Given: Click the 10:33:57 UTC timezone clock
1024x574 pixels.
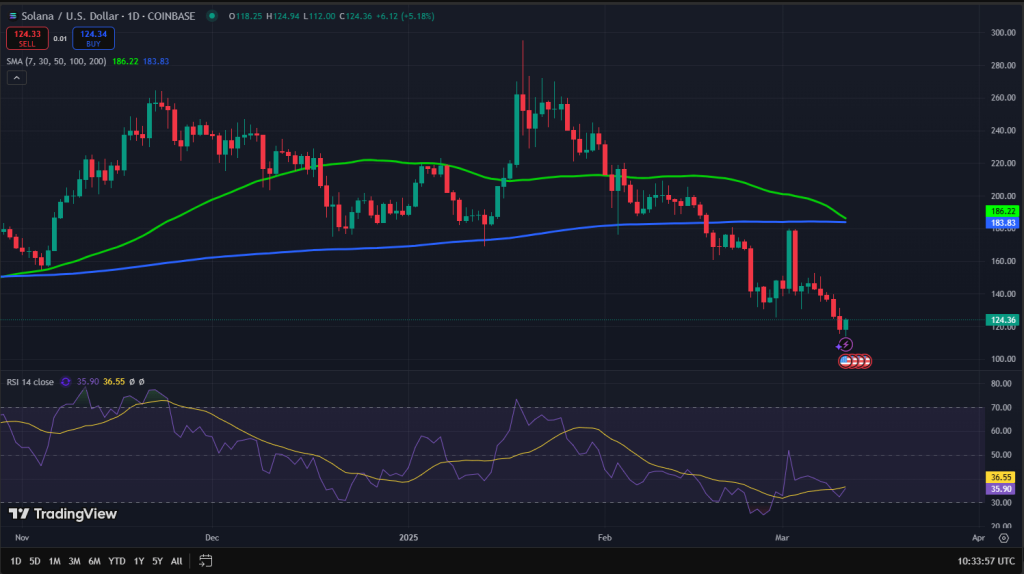Looking at the screenshot, I should pos(986,561).
